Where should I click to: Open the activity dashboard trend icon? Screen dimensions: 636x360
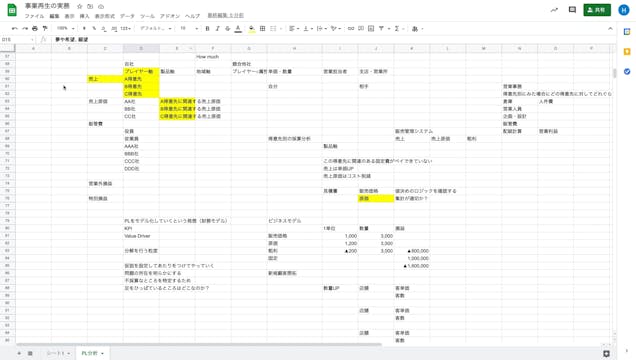554,10
